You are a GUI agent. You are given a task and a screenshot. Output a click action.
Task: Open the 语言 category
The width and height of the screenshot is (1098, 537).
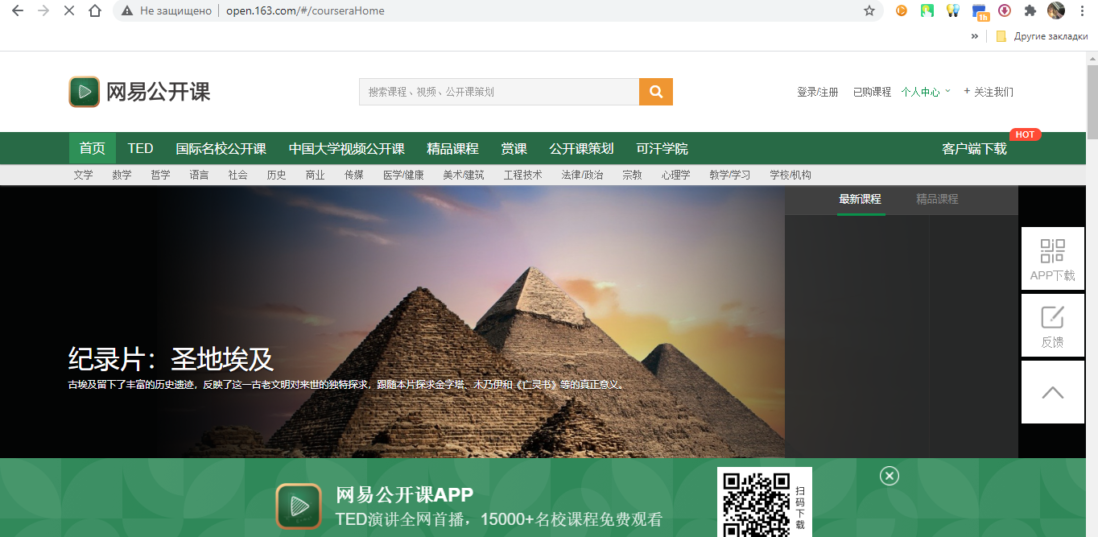click(199, 175)
